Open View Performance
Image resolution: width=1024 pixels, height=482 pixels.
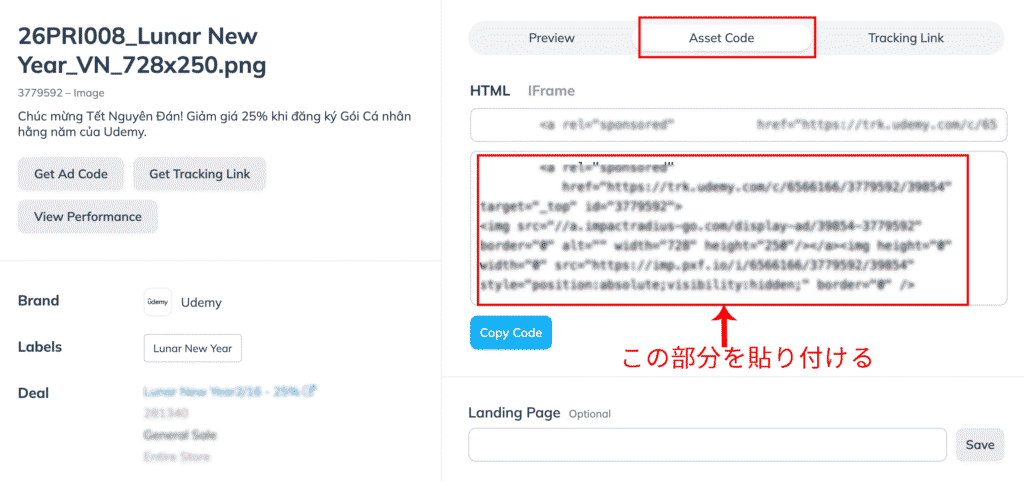pyautogui.click(x=88, y=216)
